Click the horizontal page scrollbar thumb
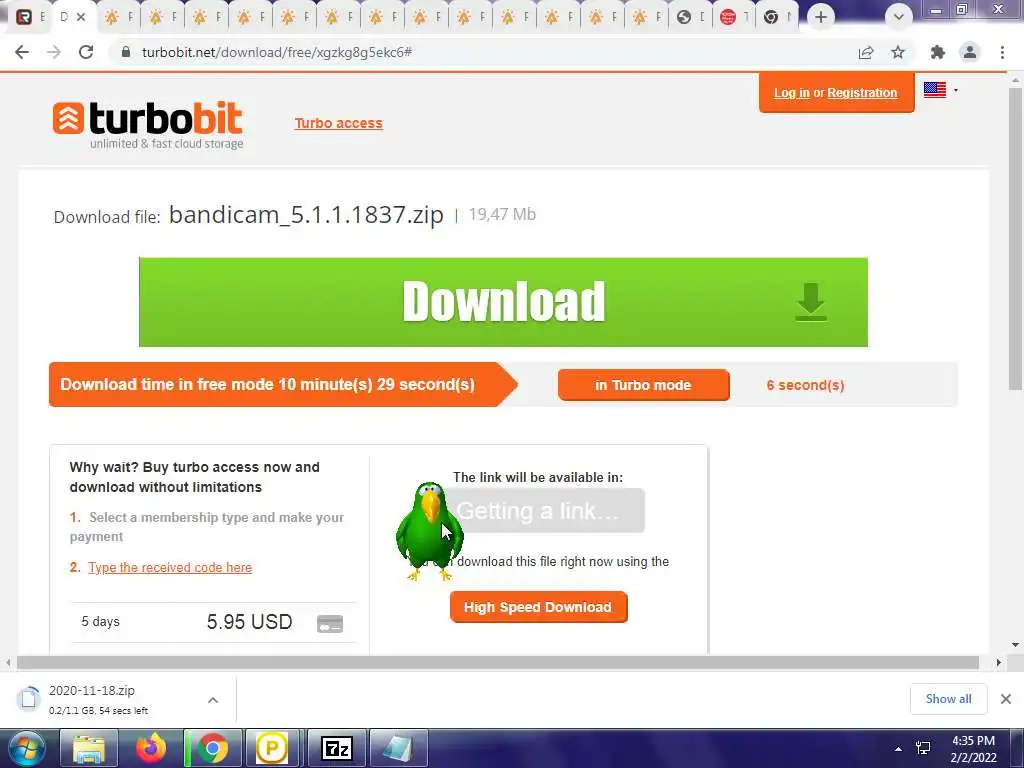Viewport: 1024px width, 768px height. 498,663
